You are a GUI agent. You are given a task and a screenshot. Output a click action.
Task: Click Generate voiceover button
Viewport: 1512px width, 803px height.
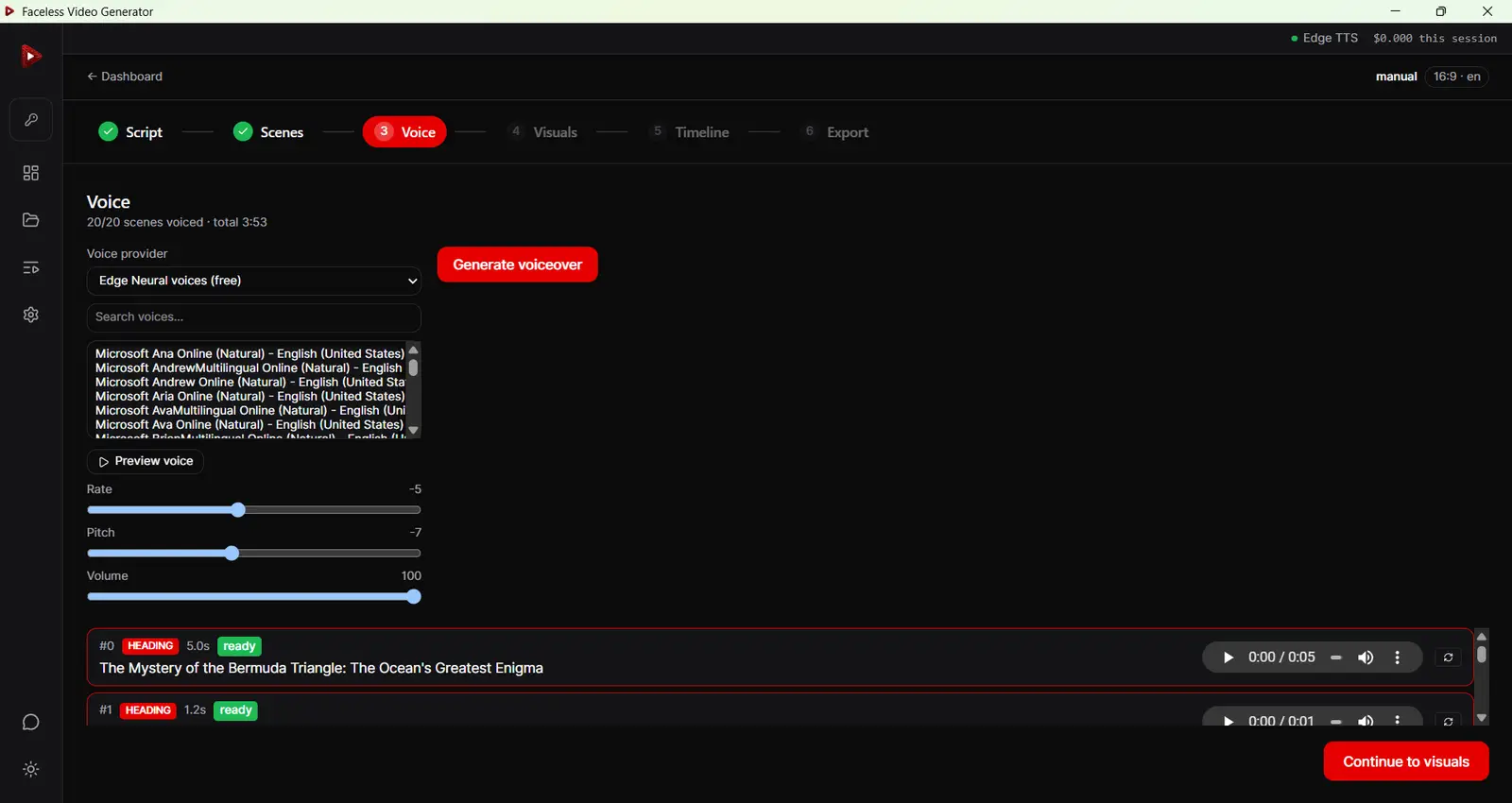(x=518, y=265)
